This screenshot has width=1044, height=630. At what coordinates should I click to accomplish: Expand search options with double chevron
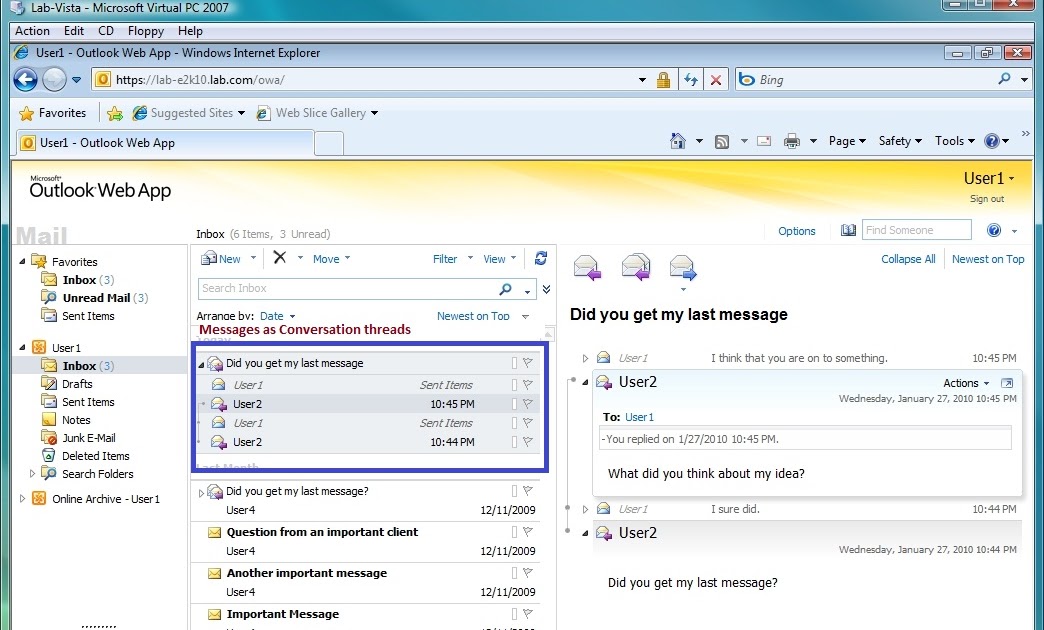(x=547, y=289)
